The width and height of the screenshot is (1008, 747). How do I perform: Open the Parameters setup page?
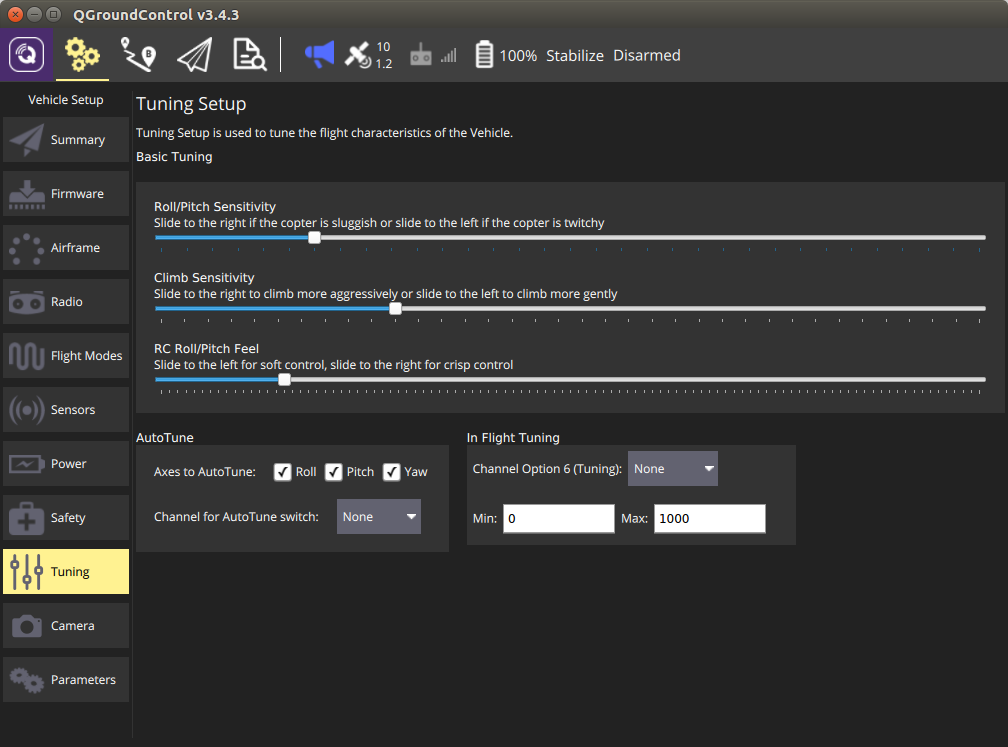coord(66,680)
